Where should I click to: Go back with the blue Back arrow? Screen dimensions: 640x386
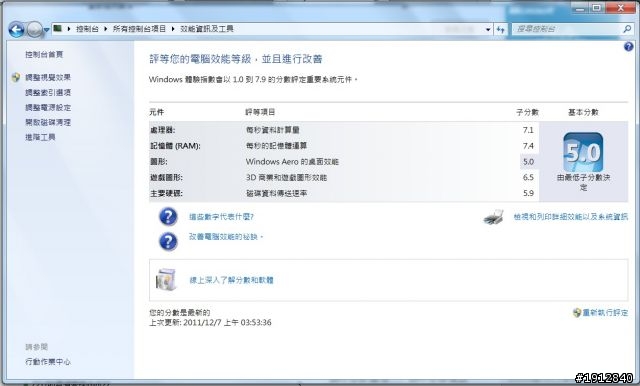point(17,29)
